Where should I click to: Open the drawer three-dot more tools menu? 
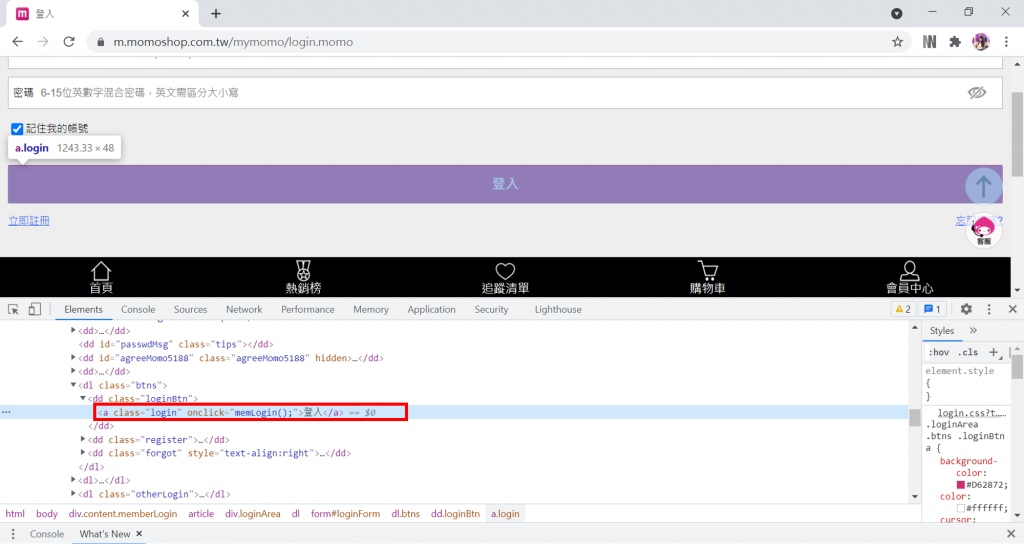[x=12, y=534]
